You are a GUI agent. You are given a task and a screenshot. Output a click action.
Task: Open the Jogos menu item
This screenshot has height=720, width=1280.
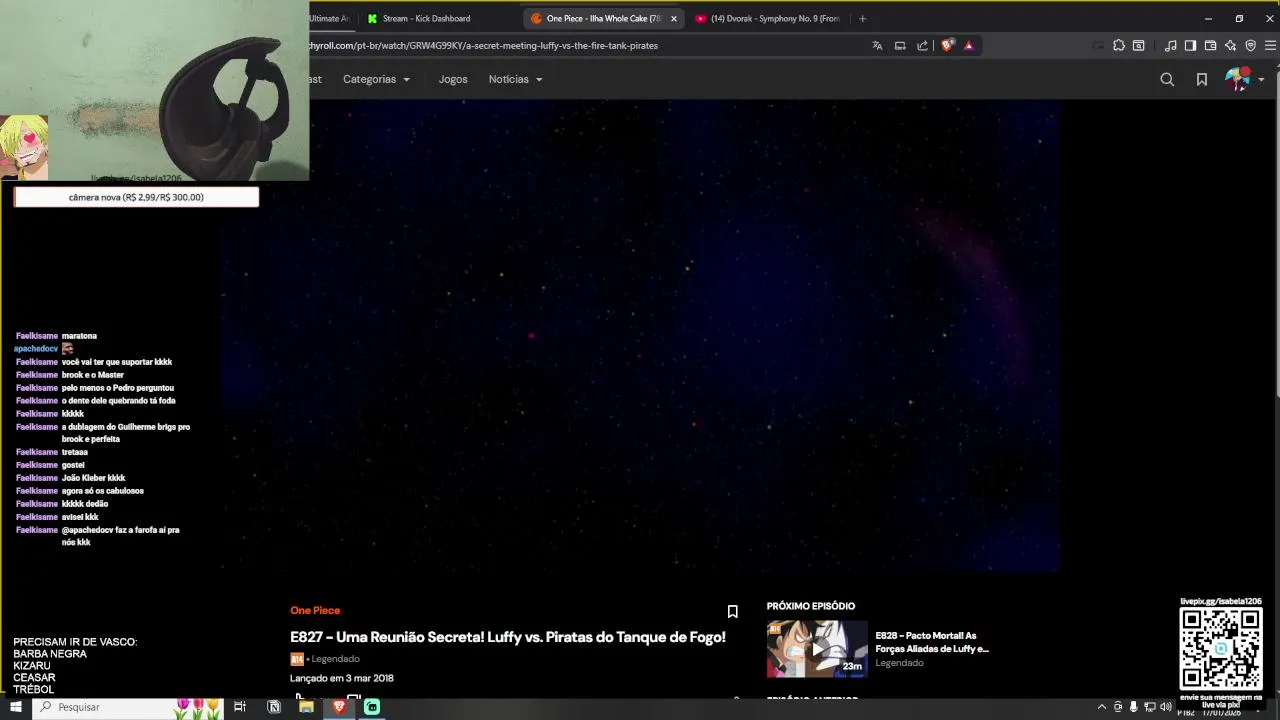click(453, 79)
